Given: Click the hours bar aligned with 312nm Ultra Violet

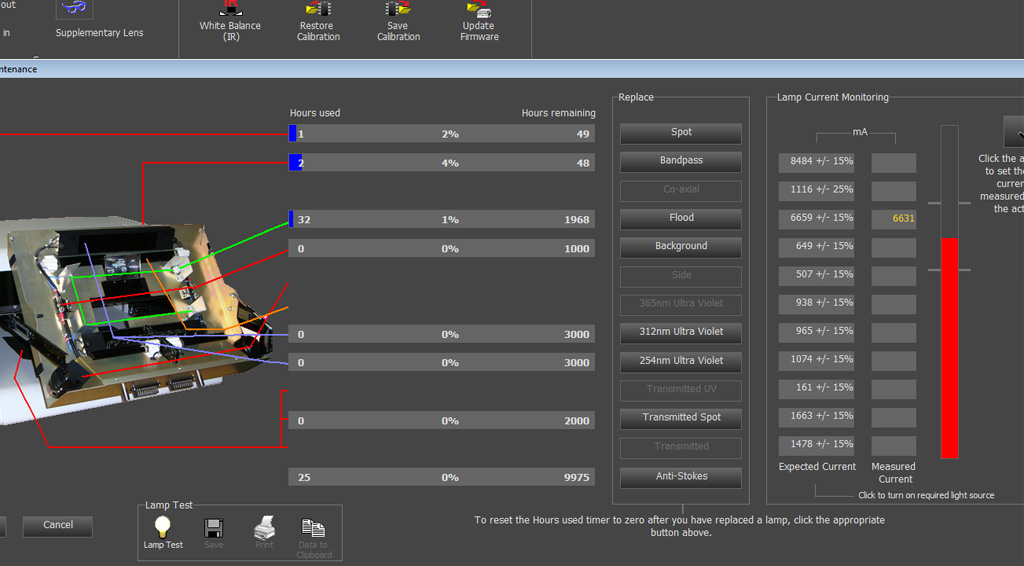Looking at the screenshot, I should (x=441, y=334).
